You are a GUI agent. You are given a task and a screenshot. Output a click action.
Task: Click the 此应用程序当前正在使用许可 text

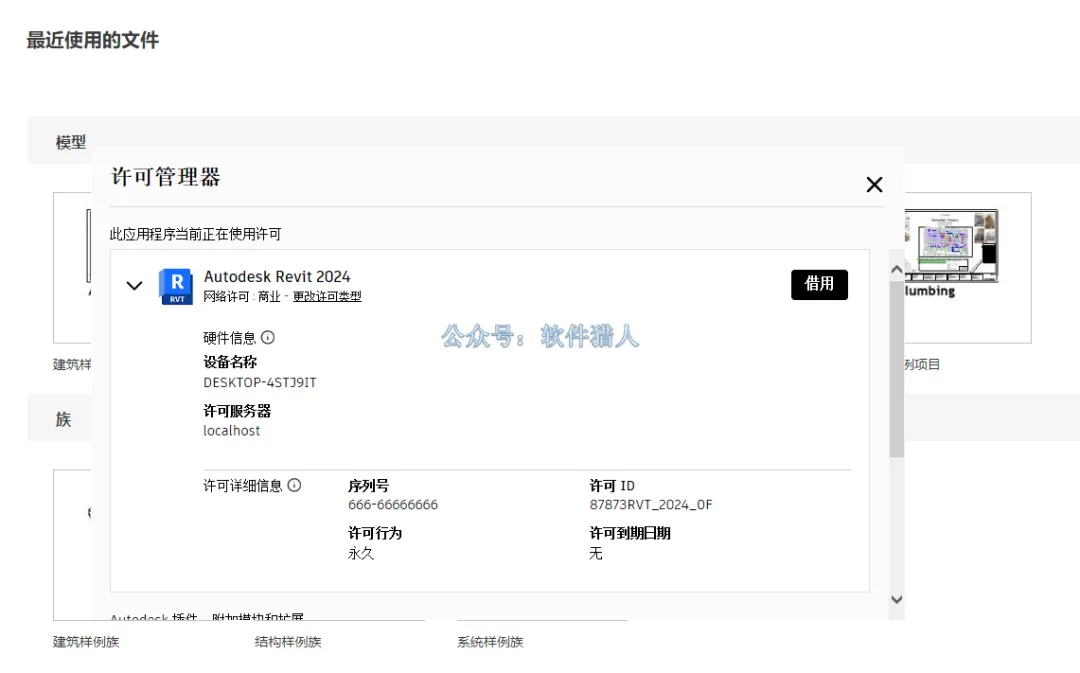click(x=196, y=234)
